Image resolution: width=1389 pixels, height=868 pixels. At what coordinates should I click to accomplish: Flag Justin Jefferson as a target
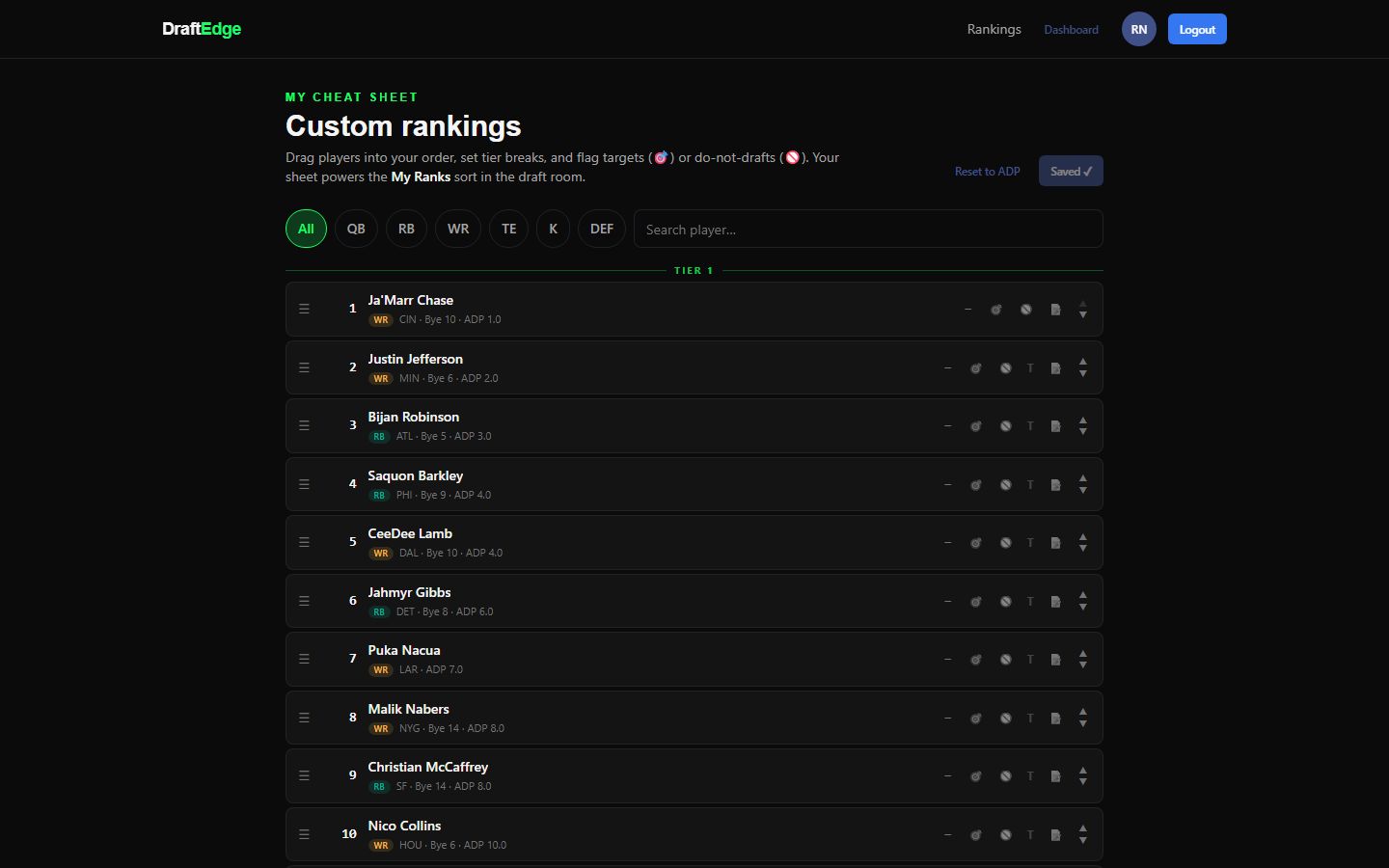976,367
